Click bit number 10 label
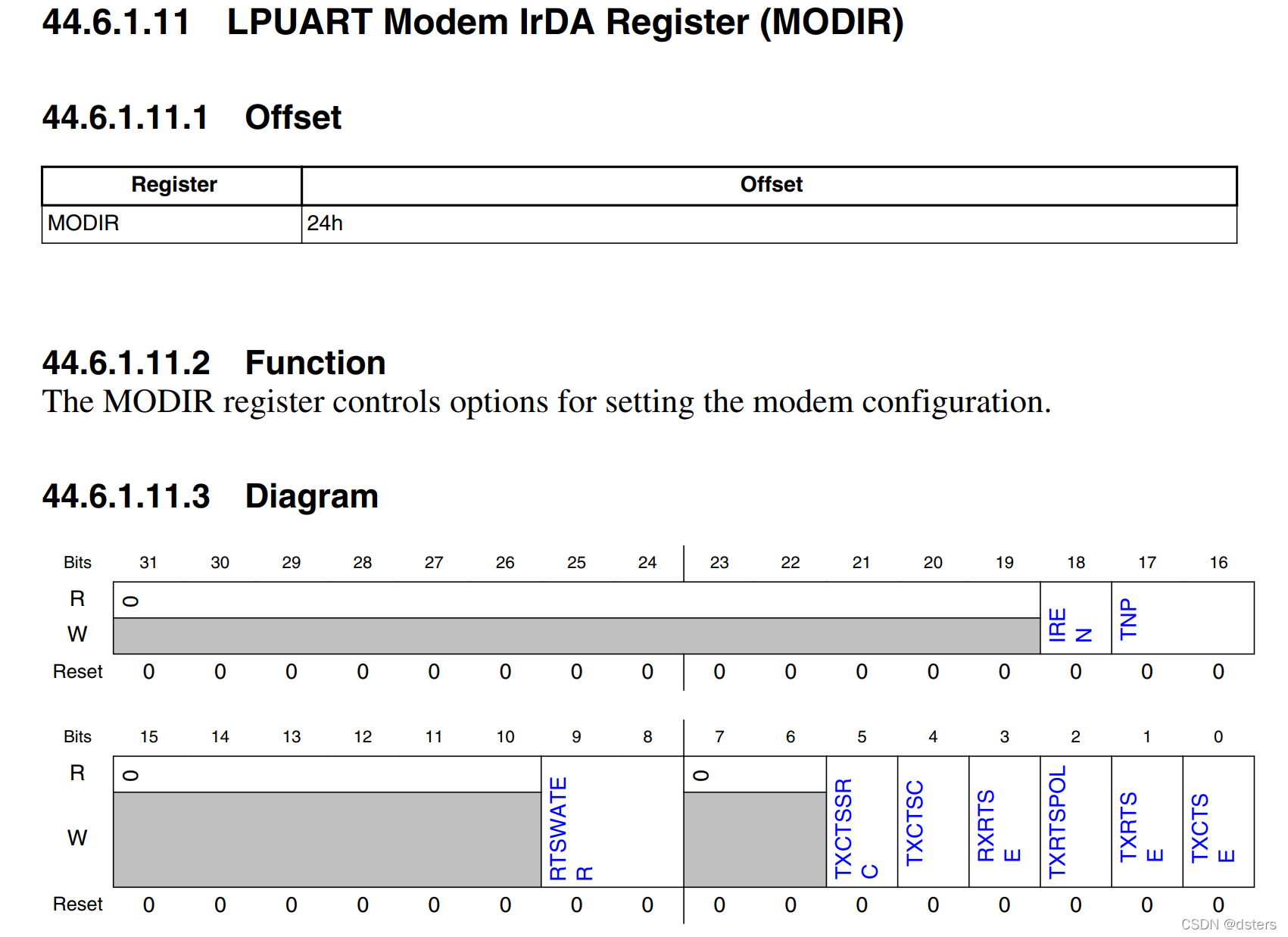Screen dimensions: 1288x937 tap(505, 737)
